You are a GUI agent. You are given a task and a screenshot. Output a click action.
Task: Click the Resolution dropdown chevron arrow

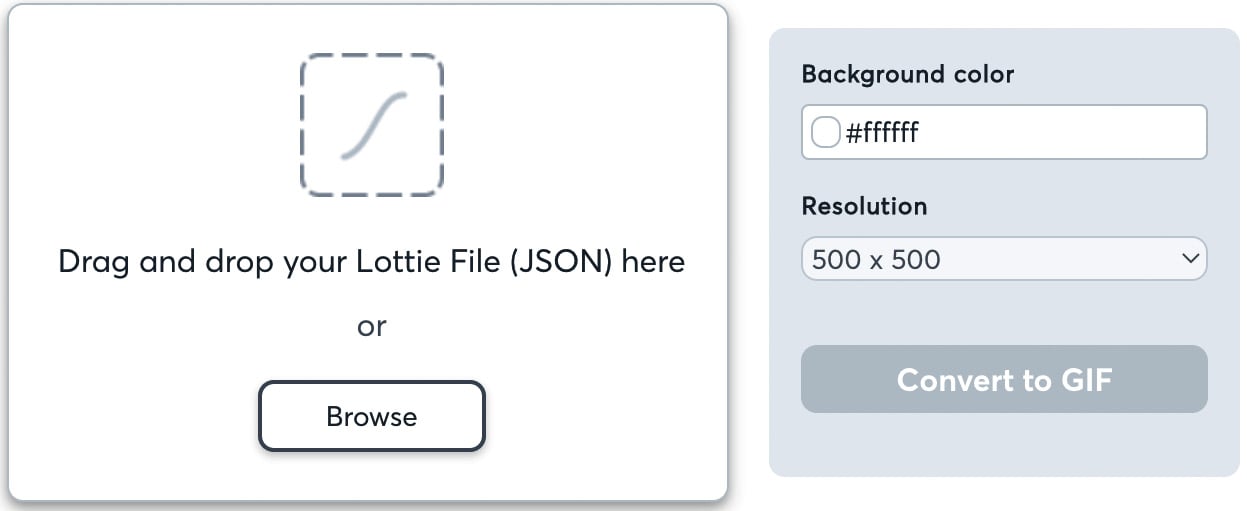point(1190,259)
